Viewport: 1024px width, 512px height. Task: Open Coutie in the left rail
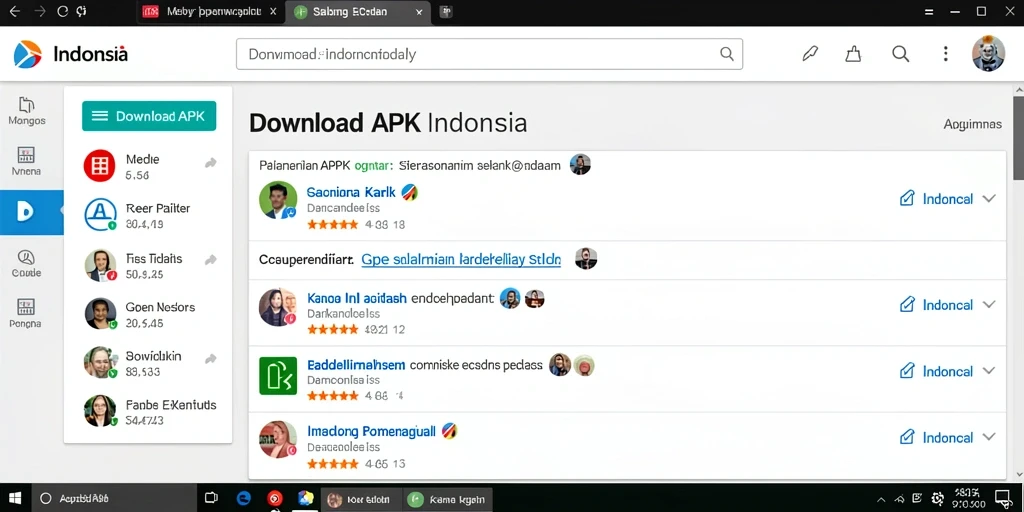[x=27, y=264]
